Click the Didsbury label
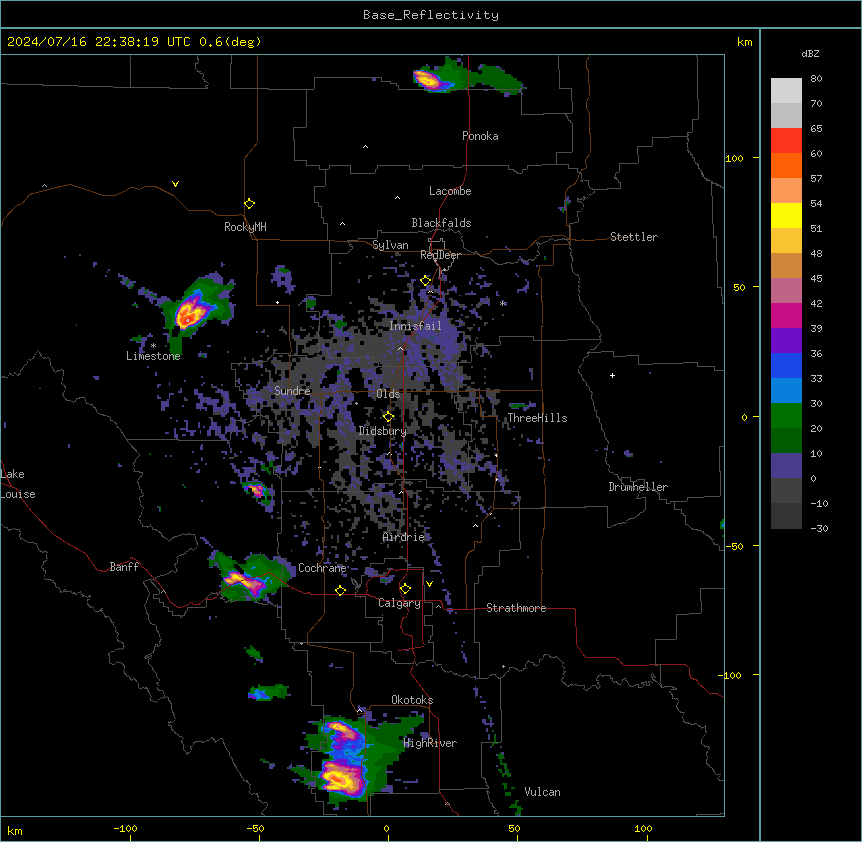Screen dimensions: 862x842 pyautogui.click(x=383, y=431)
